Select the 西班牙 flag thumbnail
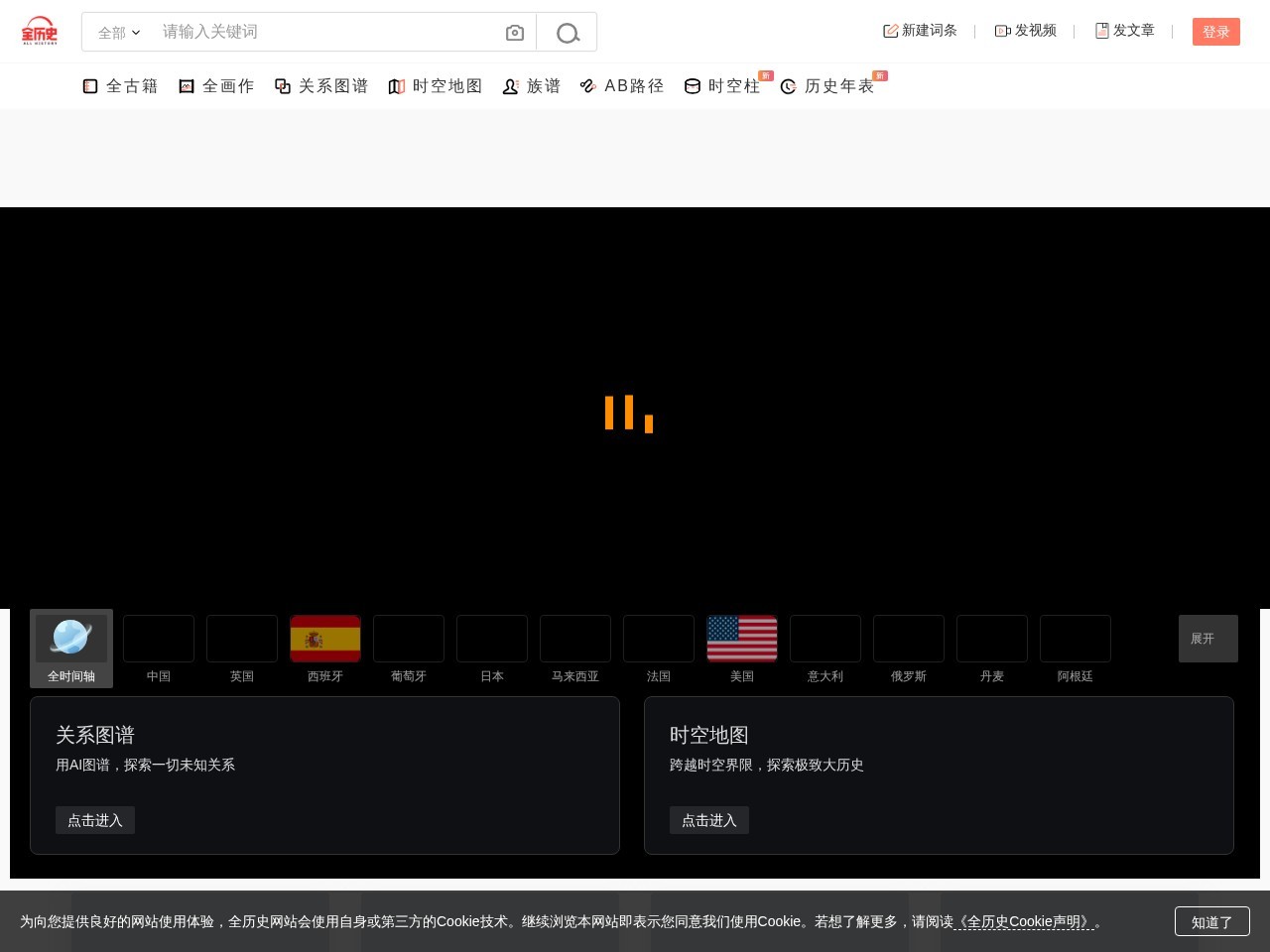 [325, 639]
